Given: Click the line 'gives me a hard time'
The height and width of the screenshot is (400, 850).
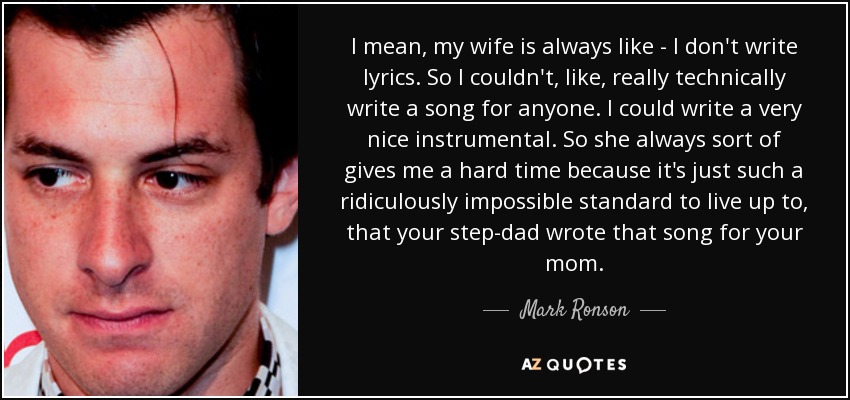Looking at the screenshot, I should coord(574,172).
